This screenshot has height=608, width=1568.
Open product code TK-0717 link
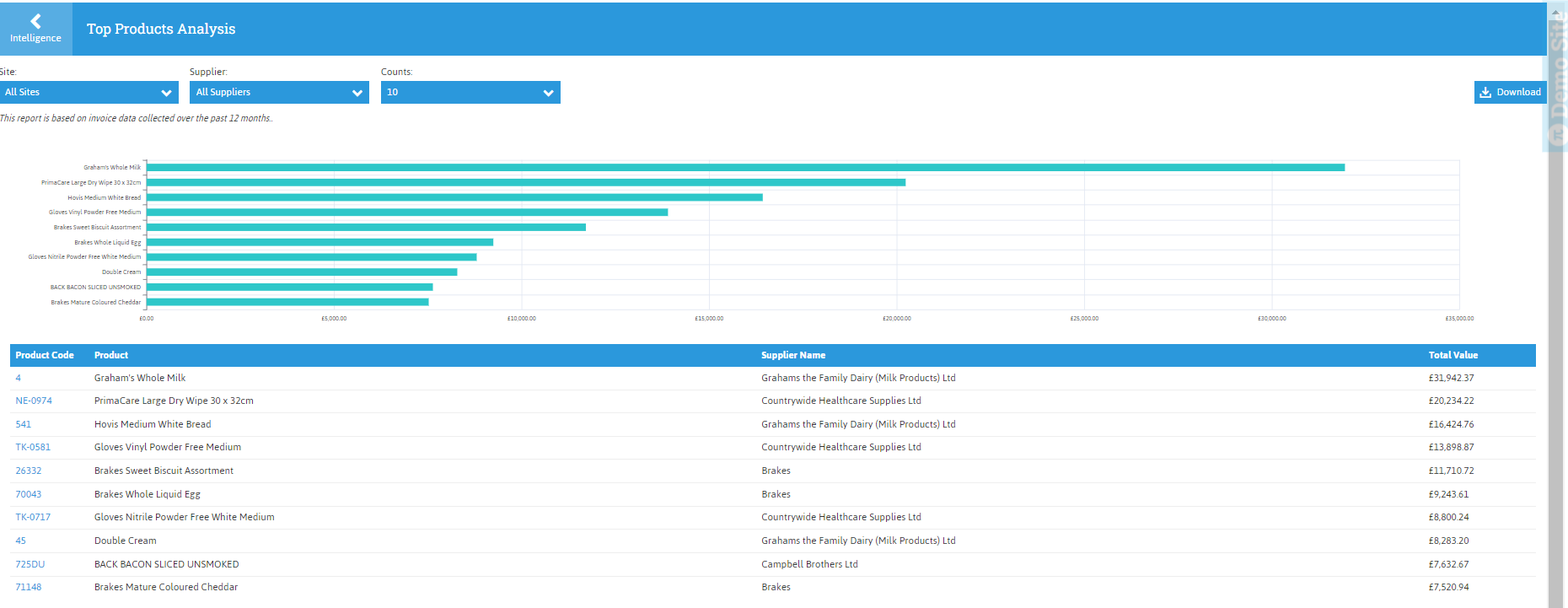[33, 517]
